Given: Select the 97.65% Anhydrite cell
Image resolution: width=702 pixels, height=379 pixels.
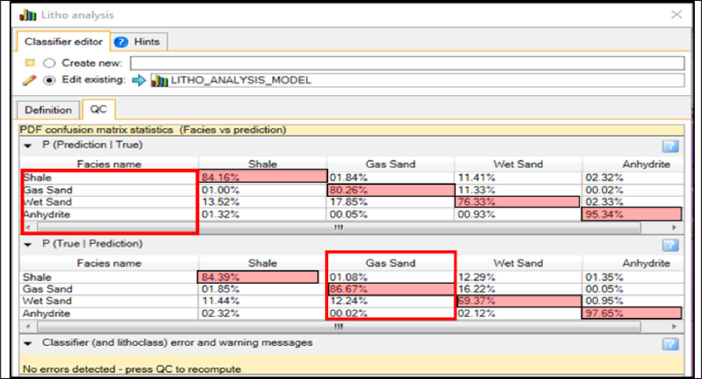Looking at the screenshot, I should pyautogui.click(x=632, y=313).
